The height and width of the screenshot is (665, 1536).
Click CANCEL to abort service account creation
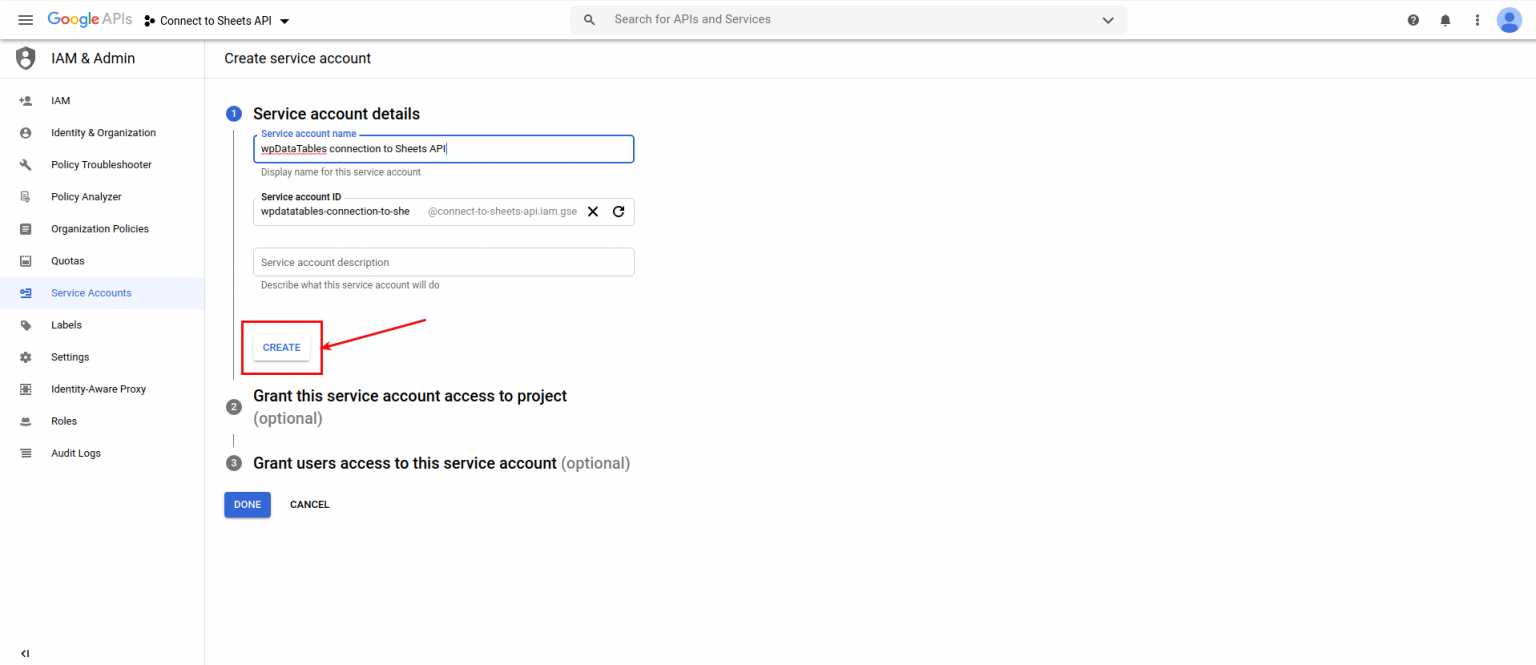pyautogui.click(x=309, y=504)
